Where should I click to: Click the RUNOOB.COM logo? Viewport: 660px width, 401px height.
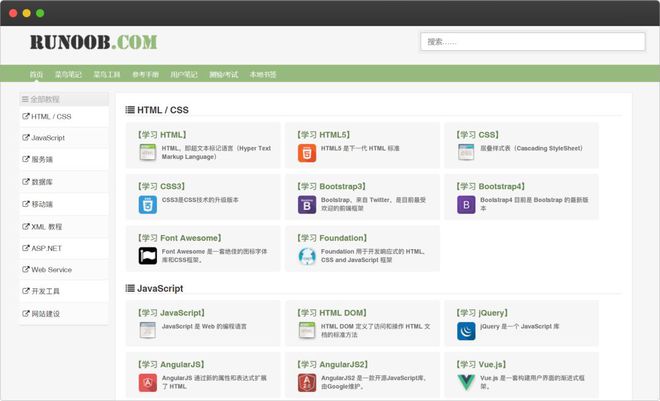(93, 42)
